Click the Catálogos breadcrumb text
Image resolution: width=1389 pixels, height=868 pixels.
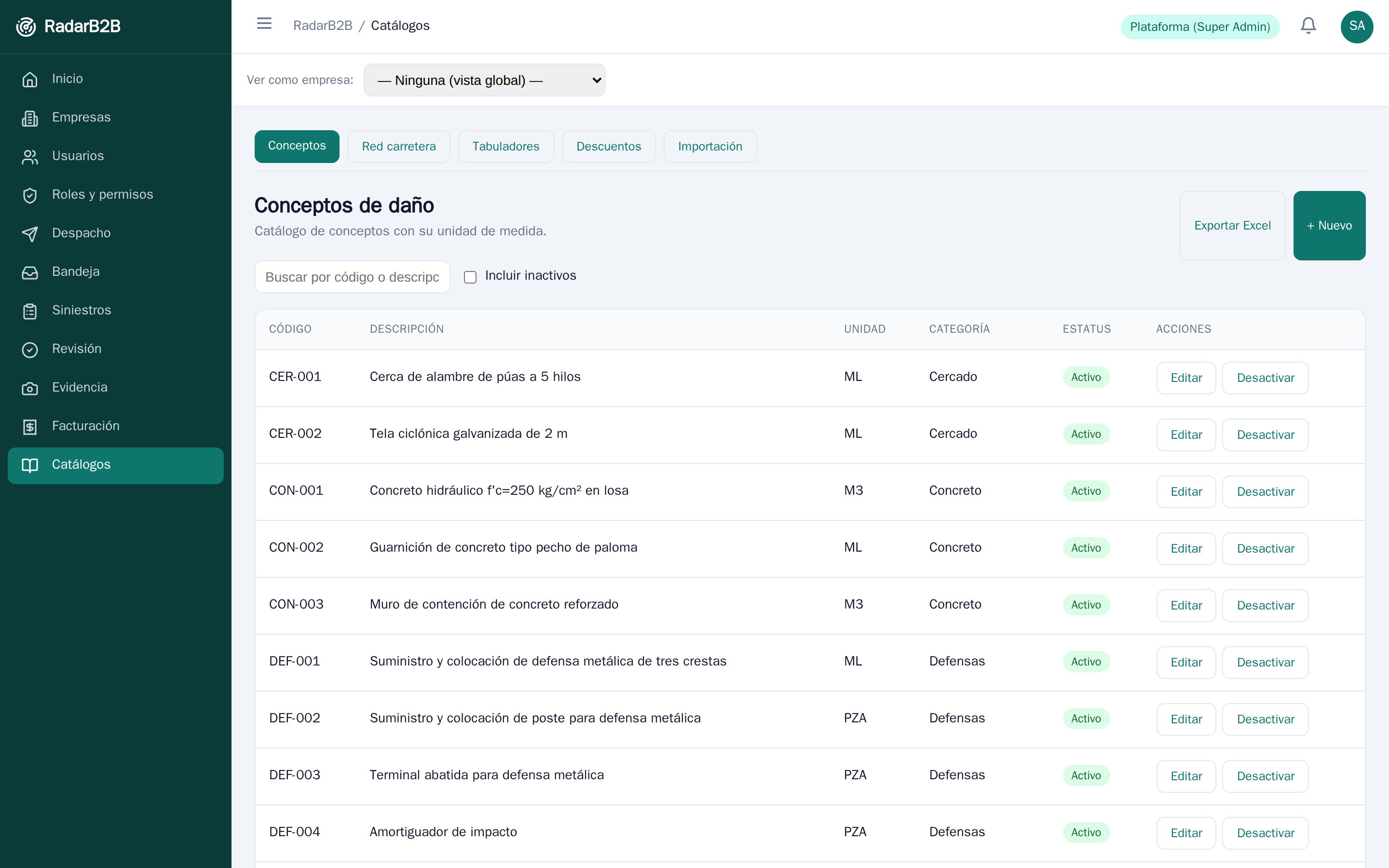(x=400, y=25)
